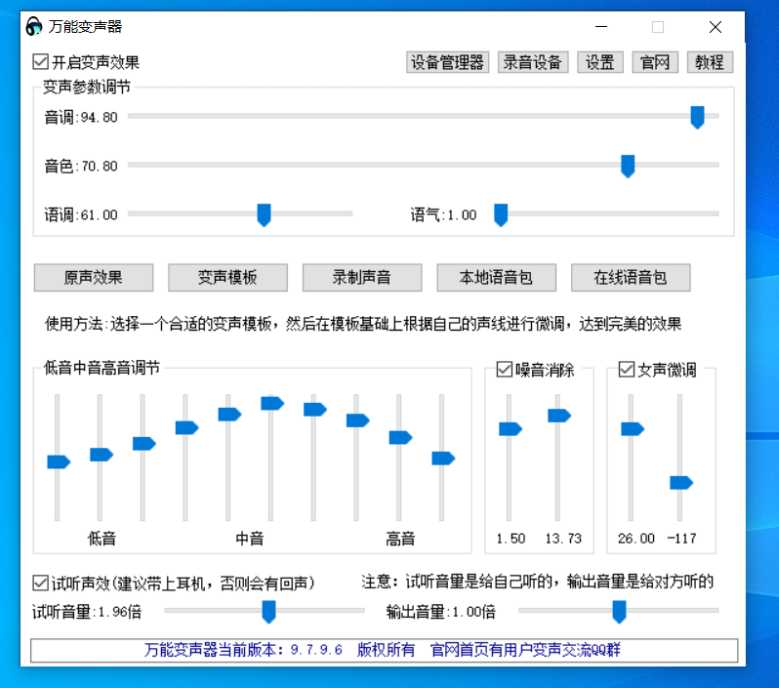The height and width of the screenshot is (688, 779).
Task: Open 变声模板 voice templates
Action: coord(228,277)
